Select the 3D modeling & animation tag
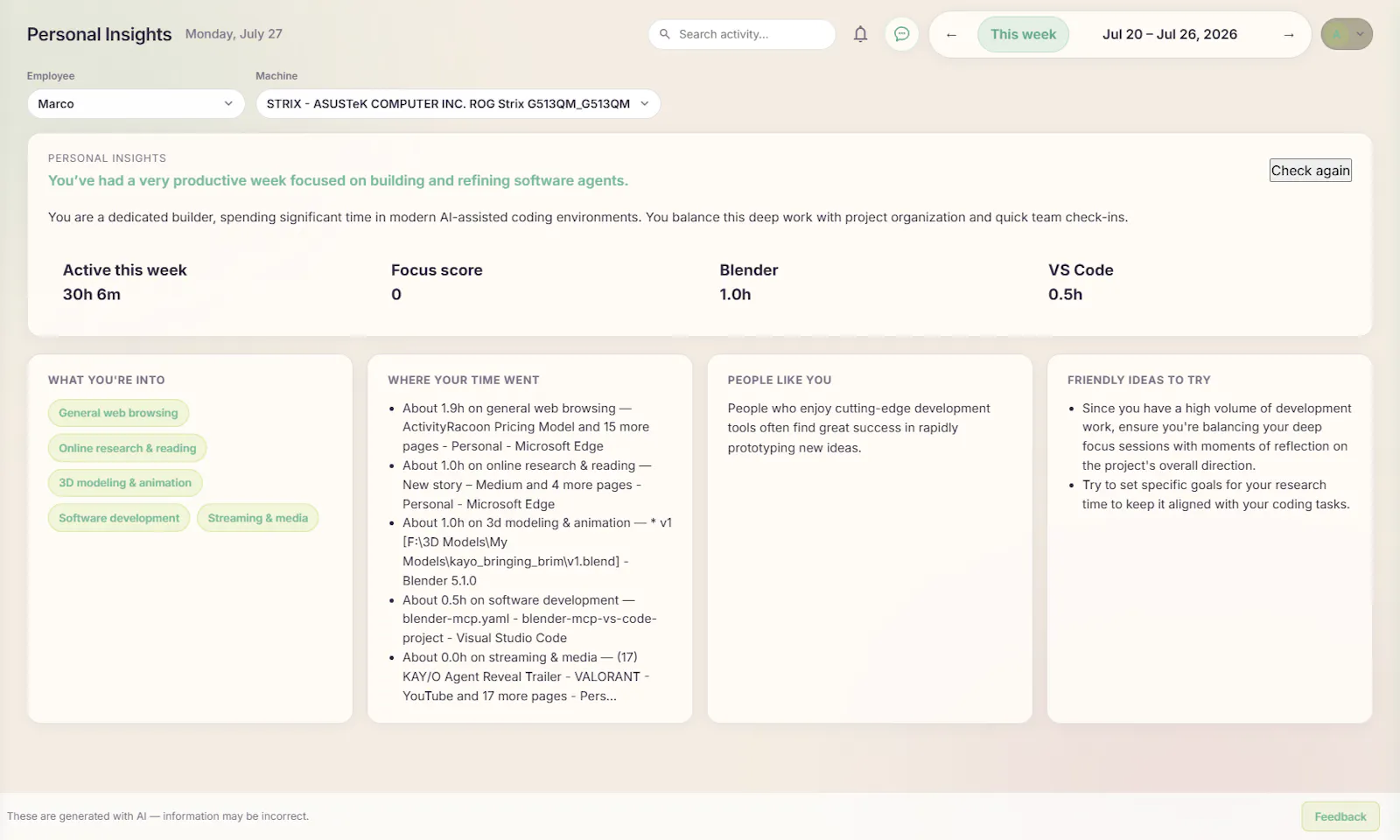The height and width of the screenshot is (840, 1400). [125, 483]
